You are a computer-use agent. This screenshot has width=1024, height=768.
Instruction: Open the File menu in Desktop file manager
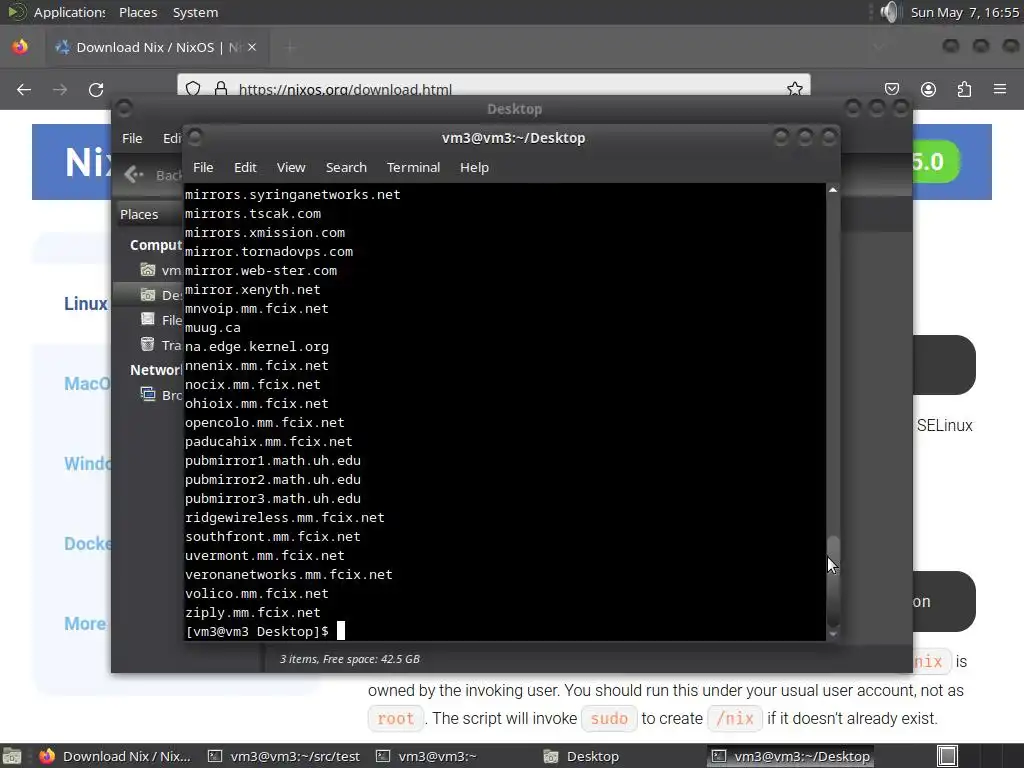[132, 138]
